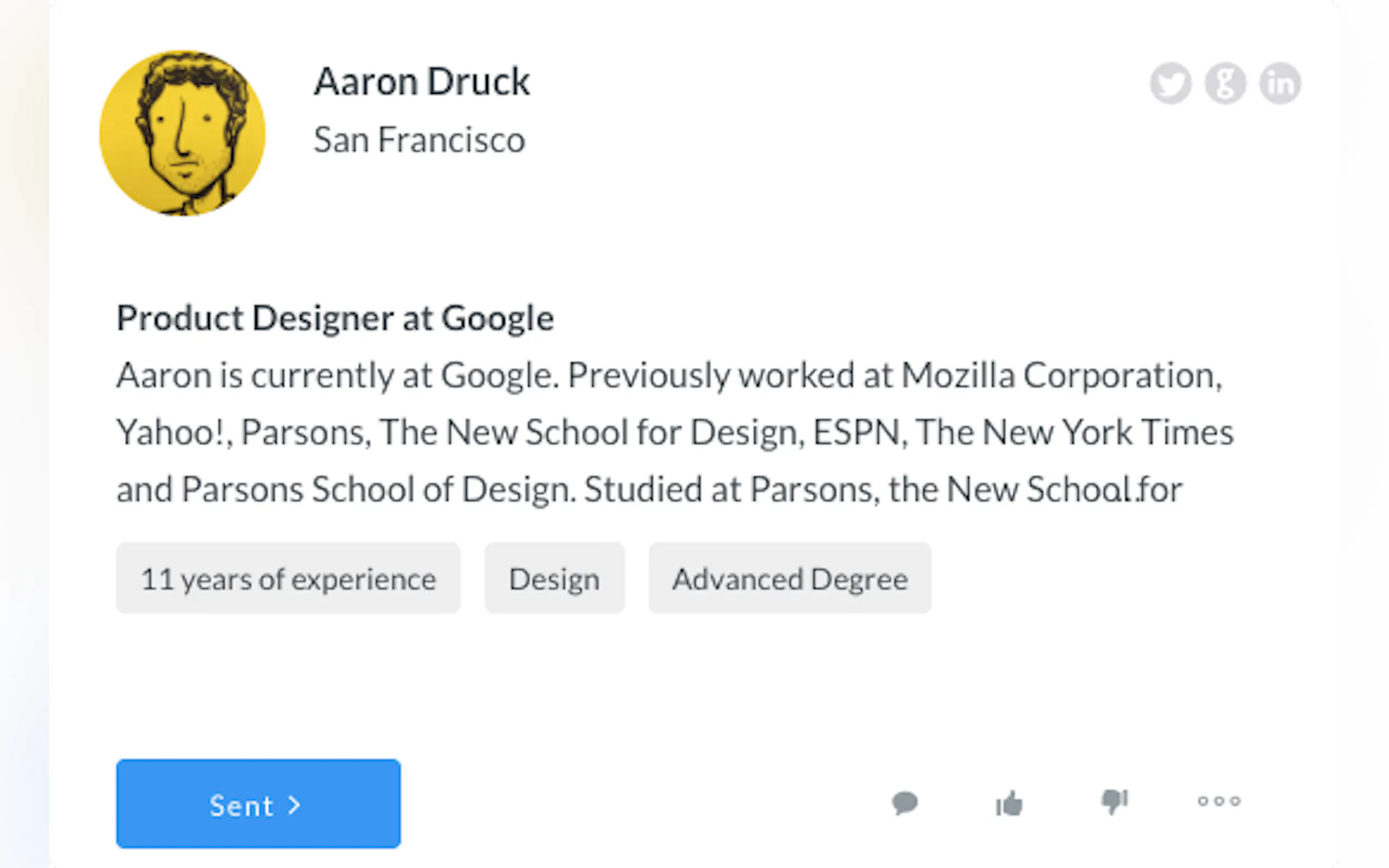
Task: Open the three-dot more options menu
Action: click(1219, 801)
